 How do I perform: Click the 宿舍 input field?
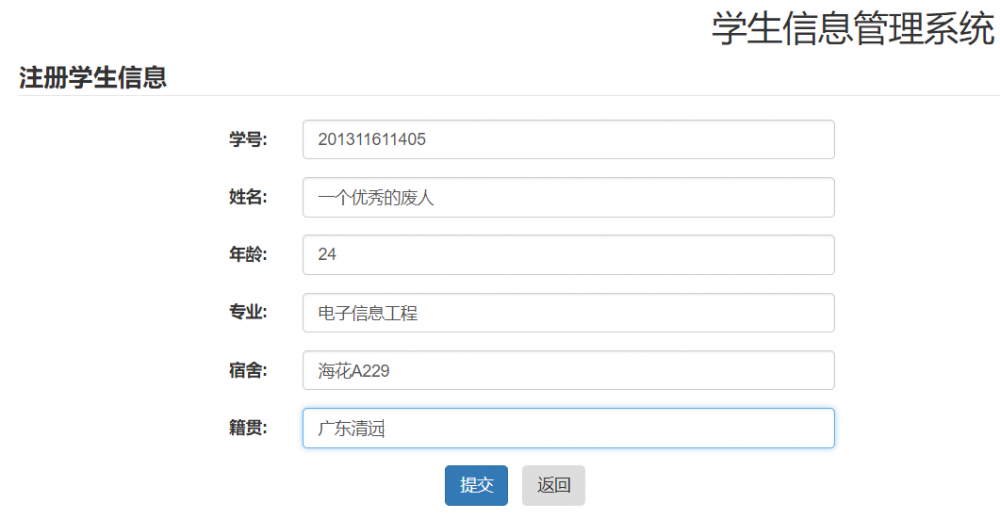(x=568, y=370)
